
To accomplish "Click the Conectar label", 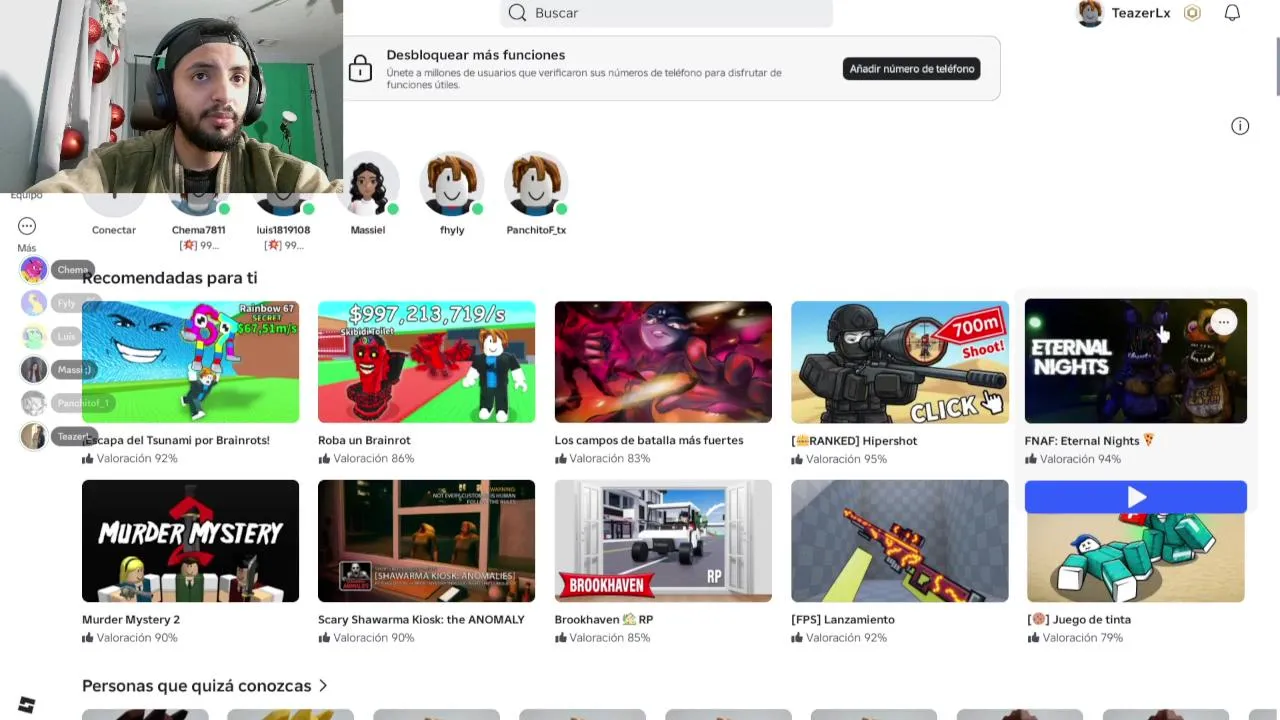I will (x=114, y=230).
